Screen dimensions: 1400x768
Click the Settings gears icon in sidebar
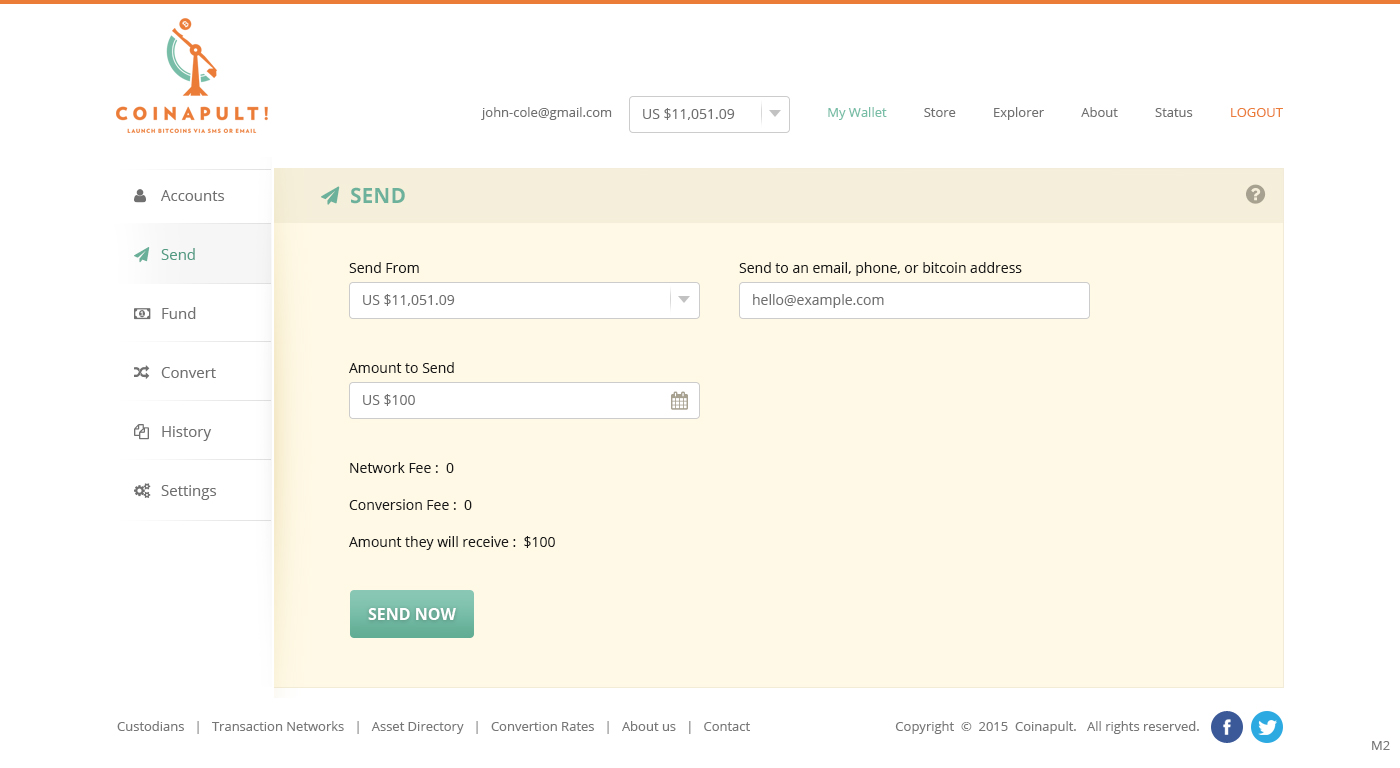click(142, 491)
